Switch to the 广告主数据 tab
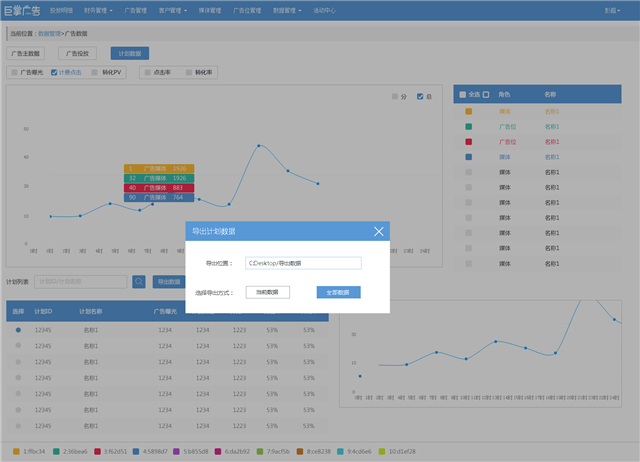This screenshot has width=640, height=462. [x=25, y=53]
